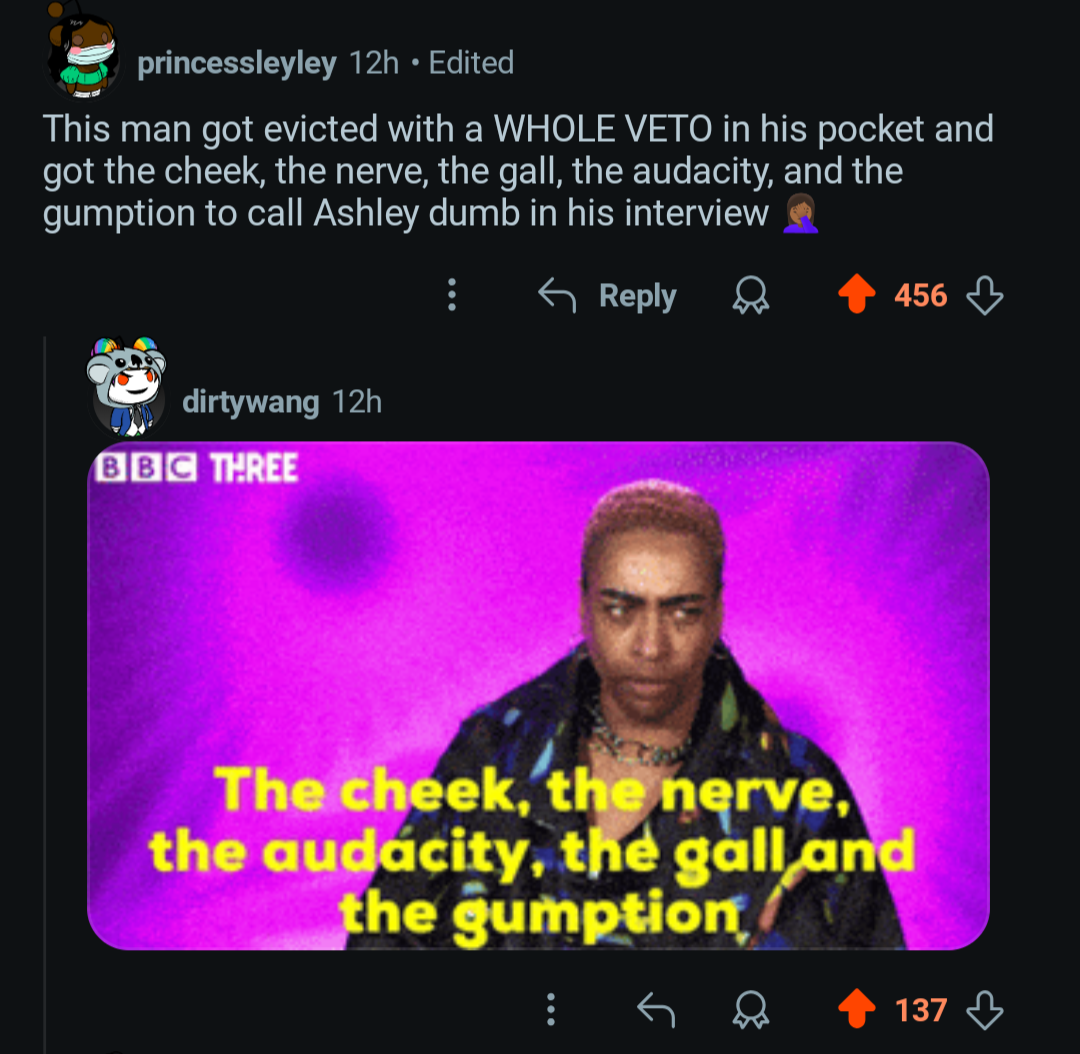Click the 456 vote count
The image size is (1080, 1054).
pyautogui.click(x=920, y=296)
